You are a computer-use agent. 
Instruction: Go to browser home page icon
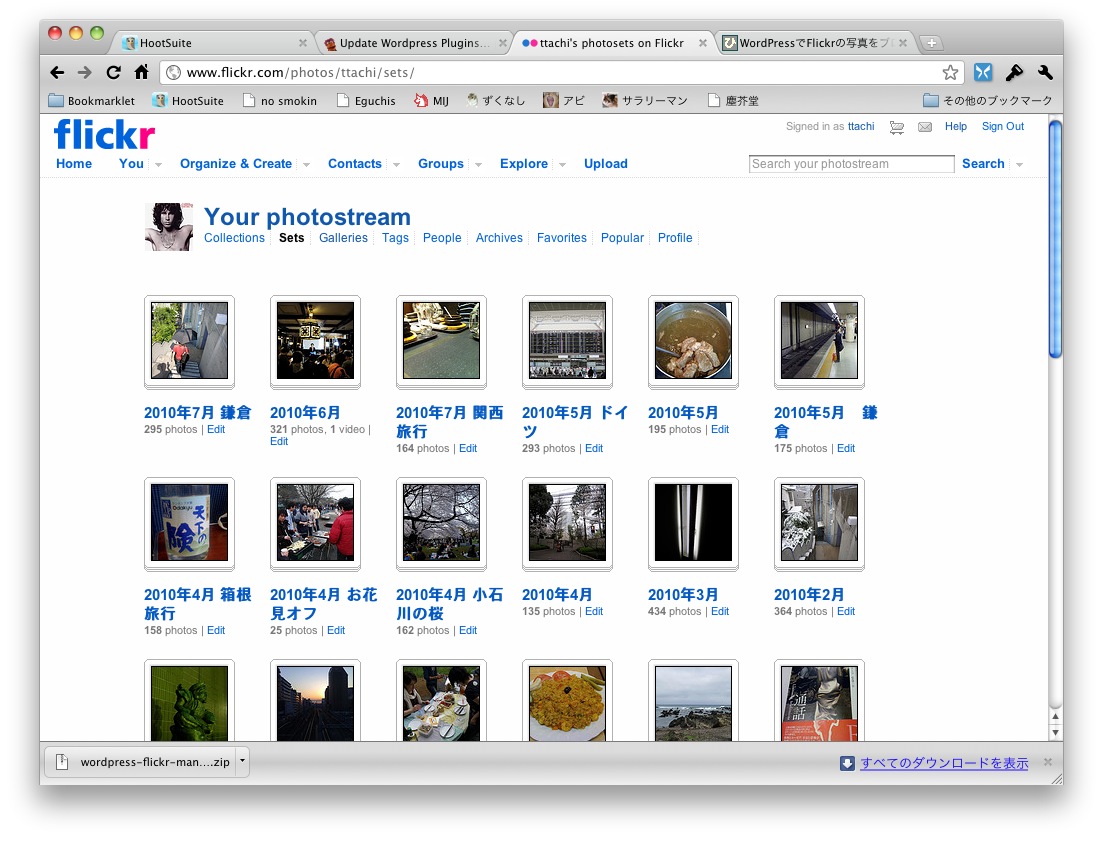click(141, 73)
